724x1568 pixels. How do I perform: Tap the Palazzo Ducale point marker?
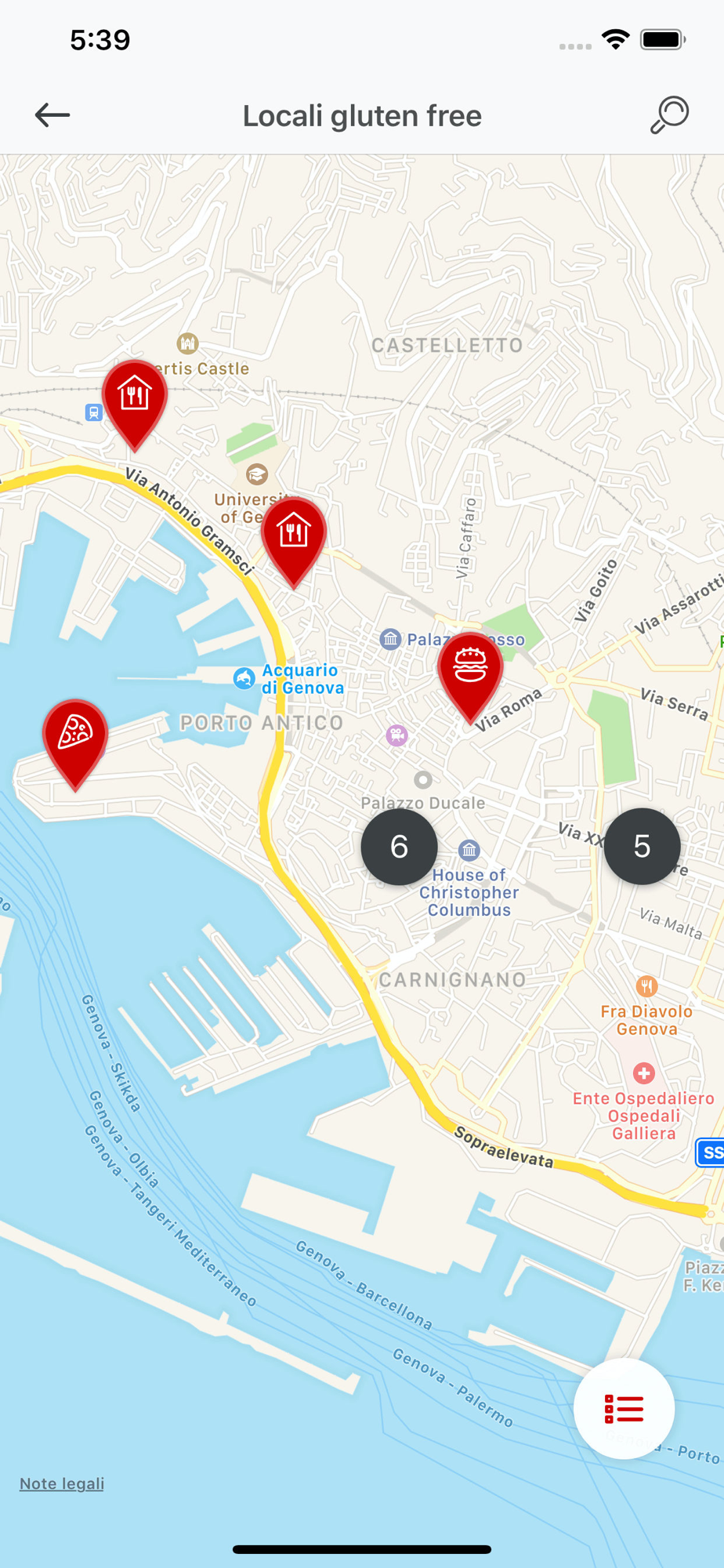click(423, 779)
